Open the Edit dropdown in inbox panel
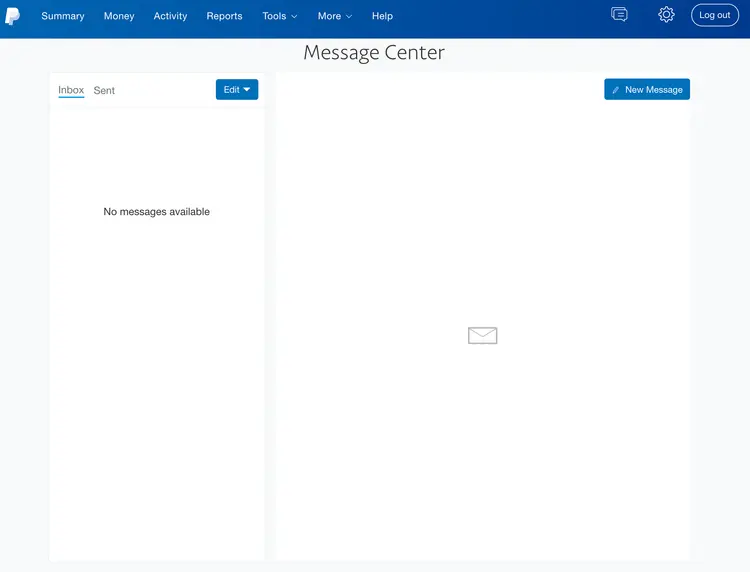This screenshot has width=750, height=572. pyautogui.click(x=236, y=90)
